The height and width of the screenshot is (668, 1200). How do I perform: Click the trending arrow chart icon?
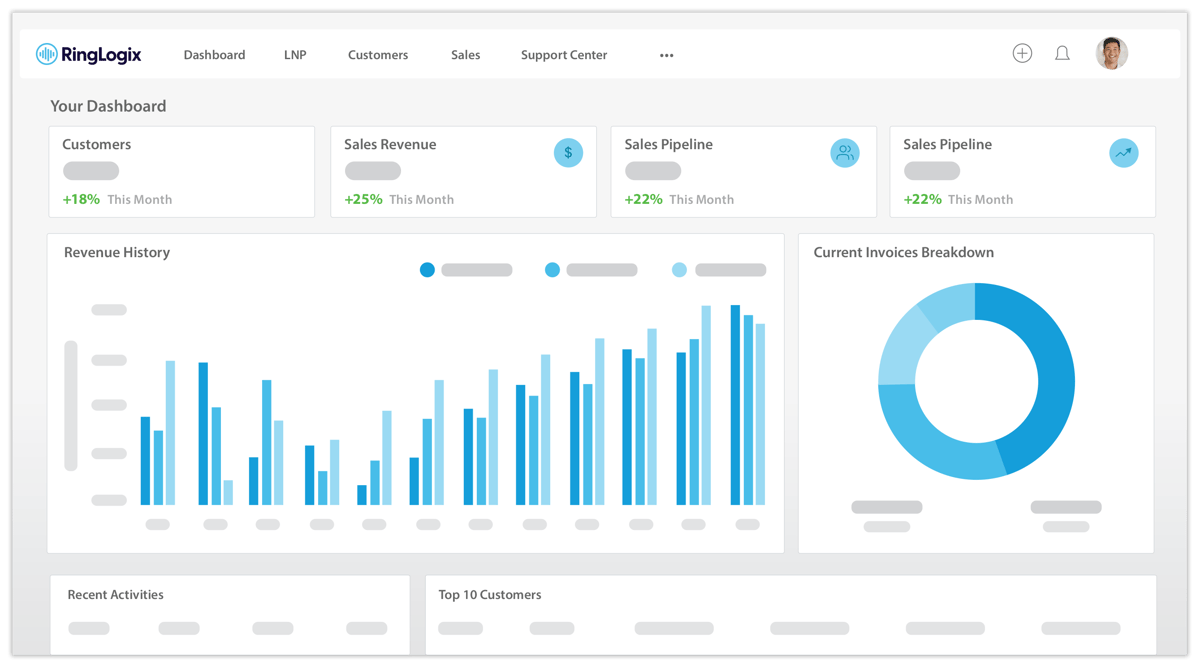pyautogui.click(x=1124, y=153)
